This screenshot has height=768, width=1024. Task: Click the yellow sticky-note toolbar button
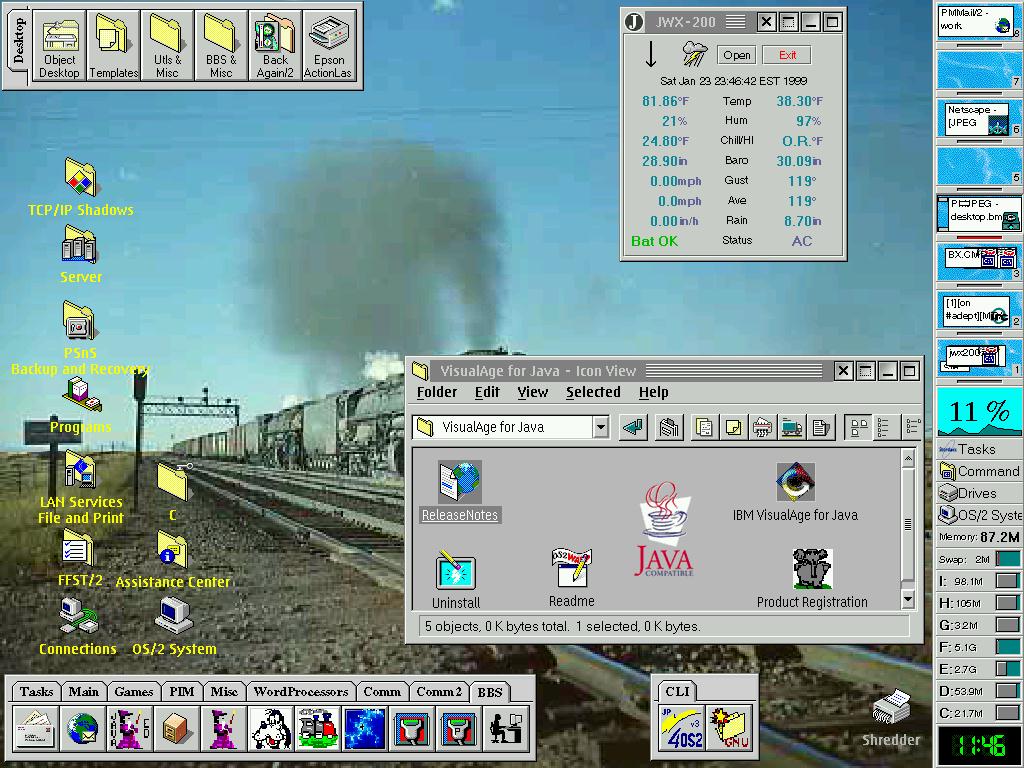[733, 428]
